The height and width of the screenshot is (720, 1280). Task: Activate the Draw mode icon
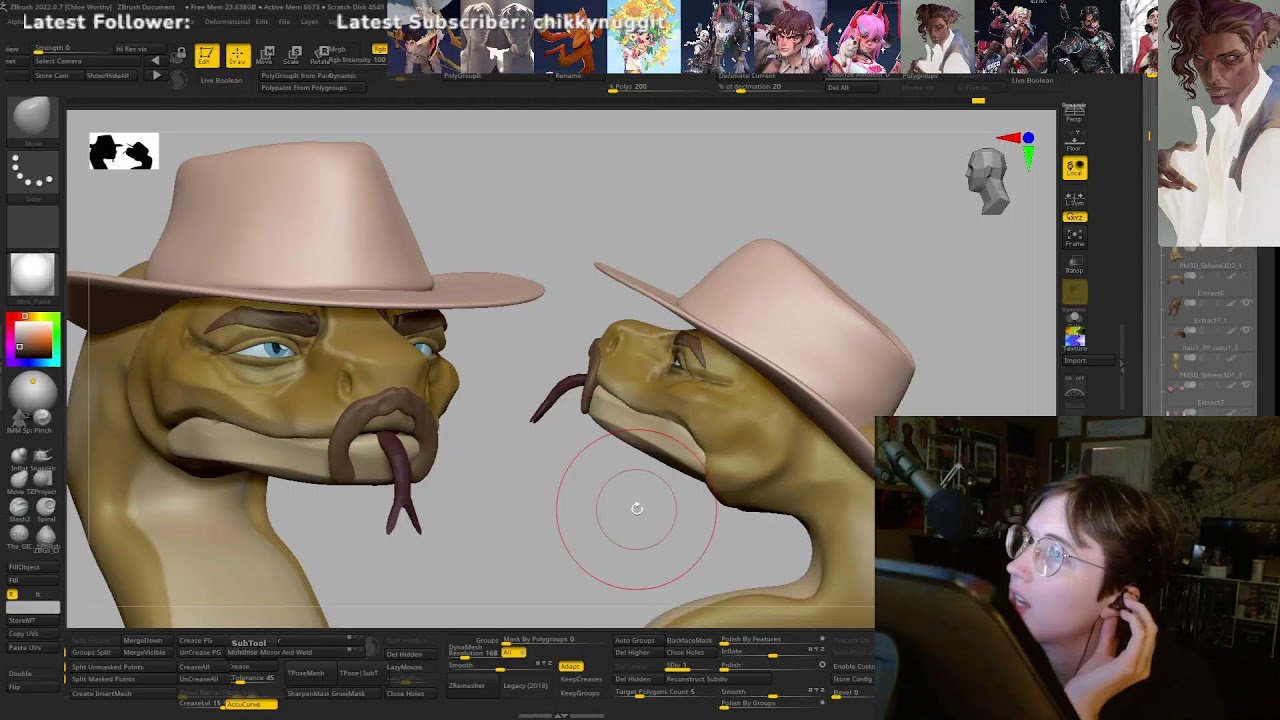[x=238, y=55]
